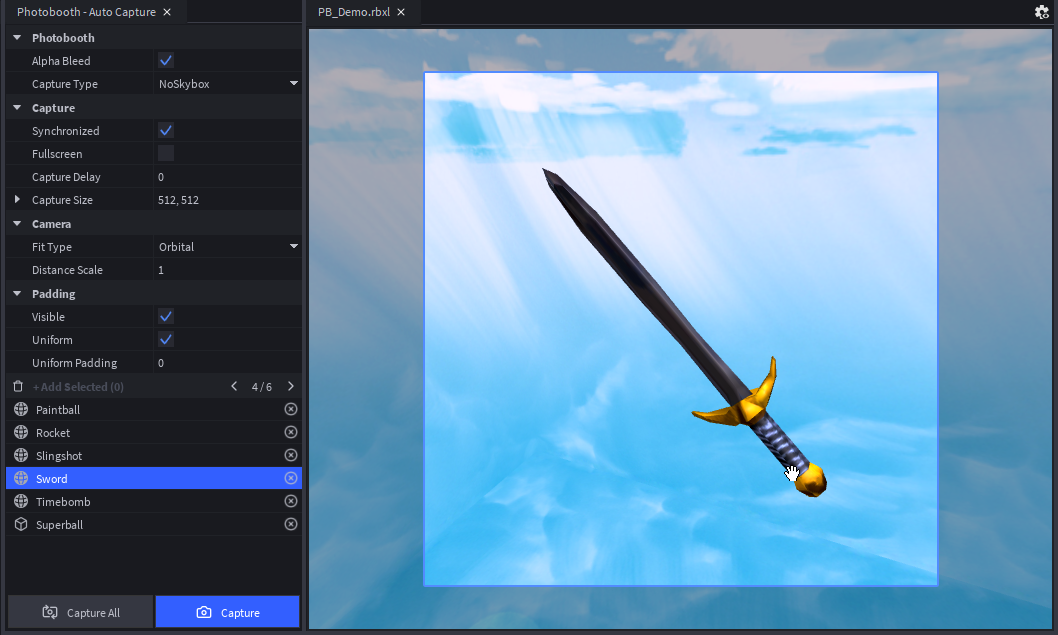1058x635 pixels.
Task: Collapse the Capture section
Action: pyautogui.click(x=18, y=108)
